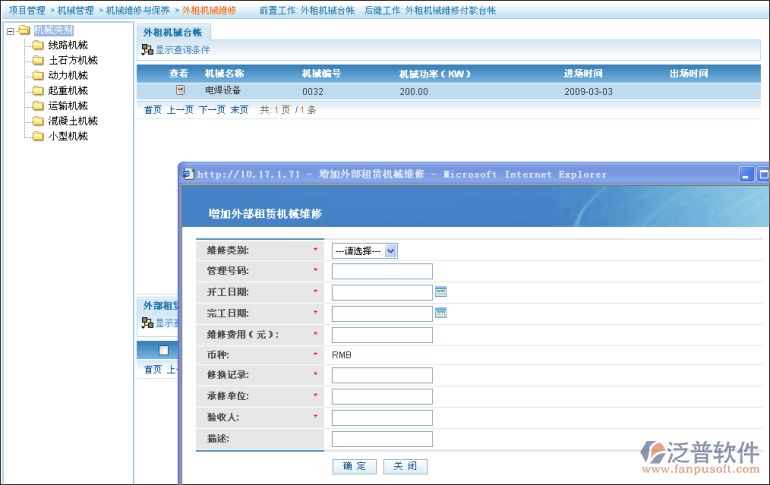
Task: Toggle the select-all checkbox in lower table header
Action: pyautogui.click(x=163, y=350)
